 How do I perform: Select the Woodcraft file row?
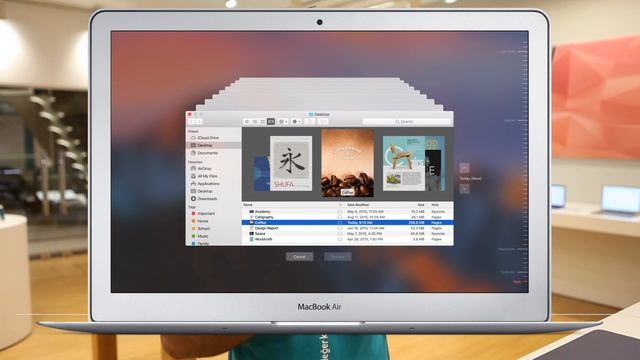coord(347,239)
